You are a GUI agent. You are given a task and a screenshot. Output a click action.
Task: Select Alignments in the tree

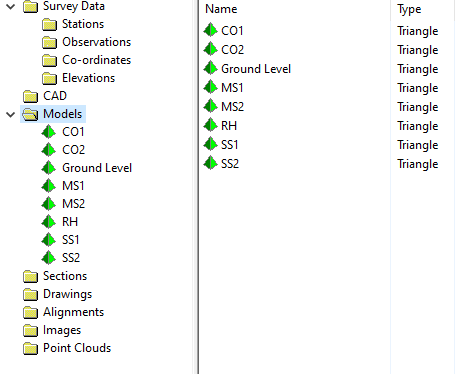[x=74, y=312]
